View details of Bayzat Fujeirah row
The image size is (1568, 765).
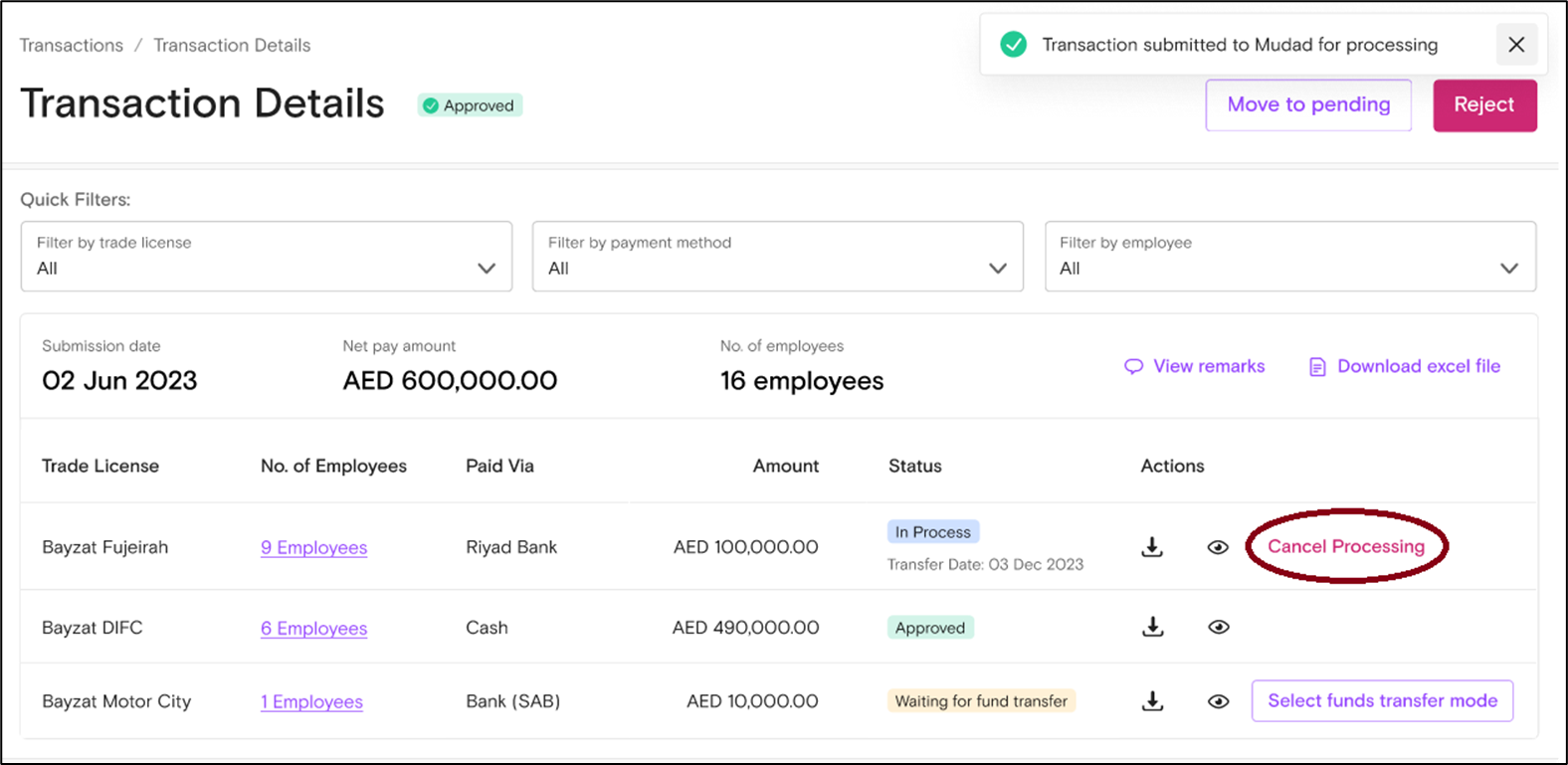[1218, 547]
